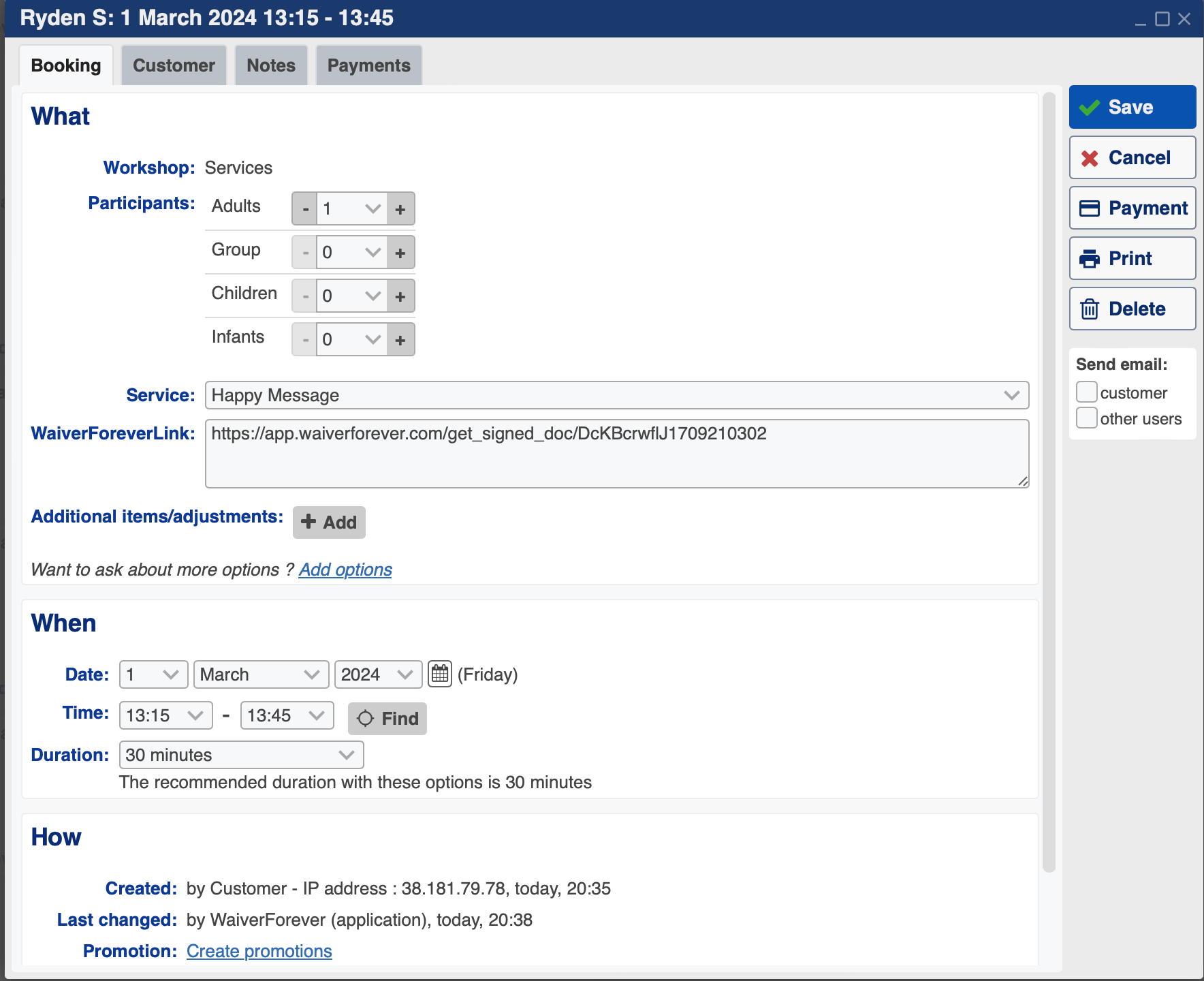Open the Group quantity dropdown
The image size is (1204, 981).
click(x=352, y=253)
